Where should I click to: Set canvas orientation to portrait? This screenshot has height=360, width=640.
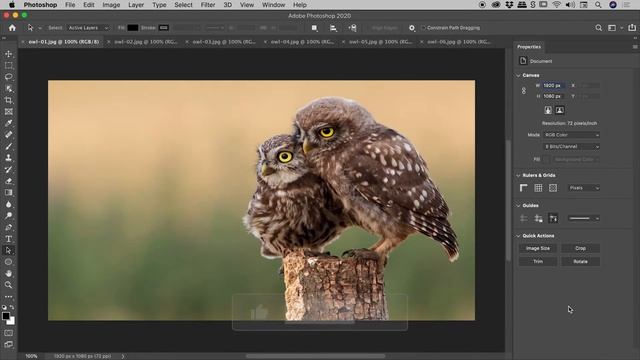[548, 110]
